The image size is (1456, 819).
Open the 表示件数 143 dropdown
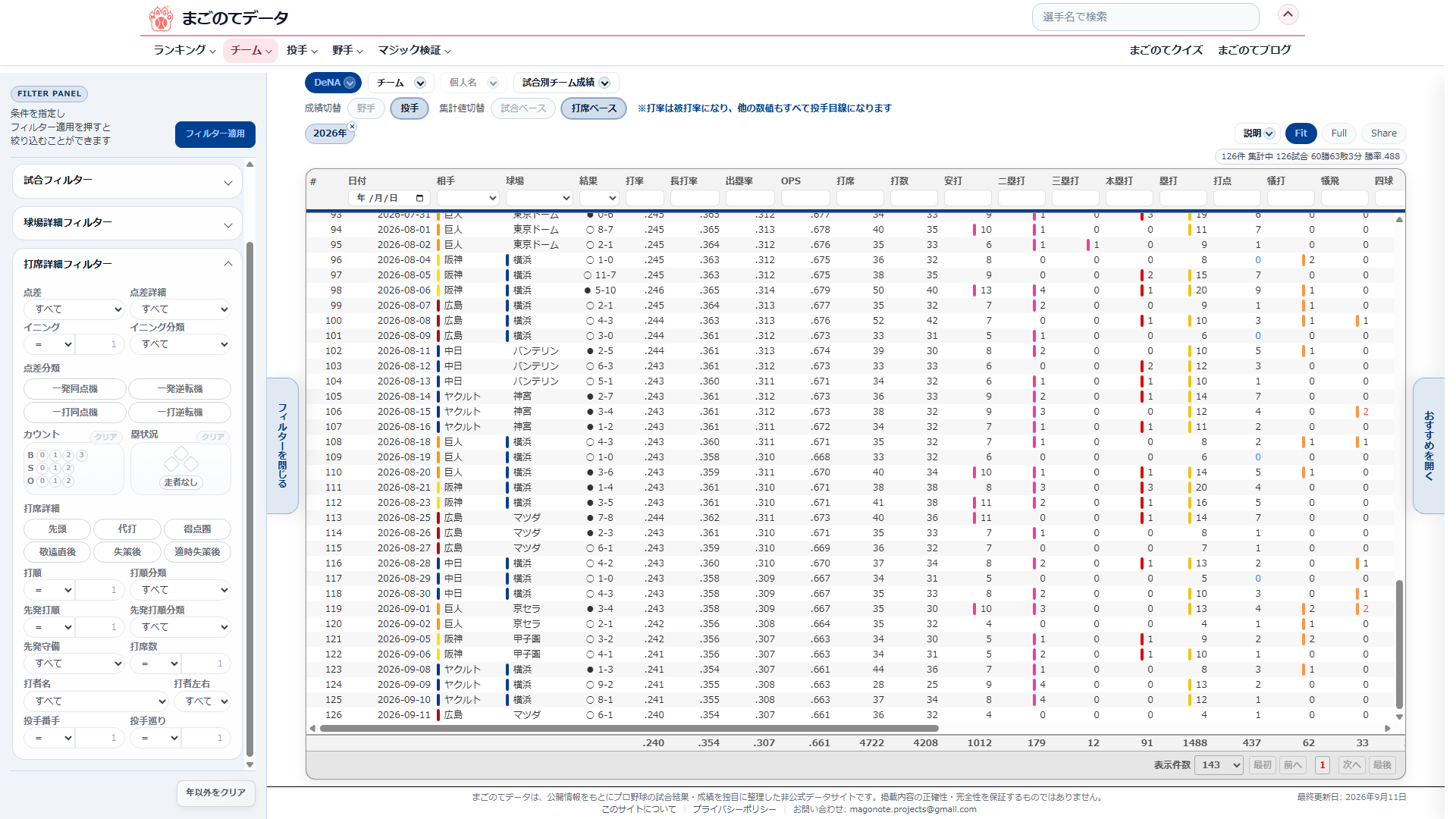(x=1219, y=764)
